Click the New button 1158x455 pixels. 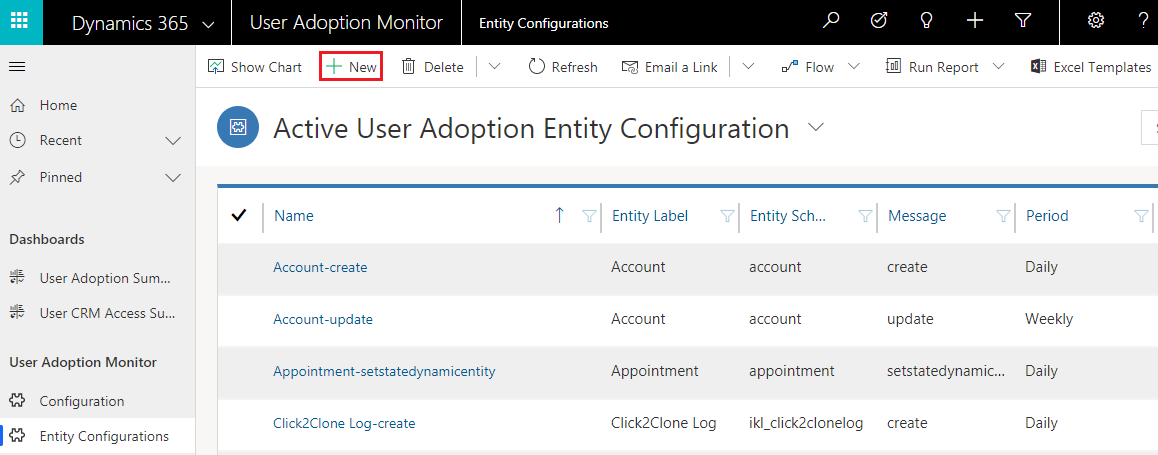pyautogui.click(x=352, y=67)
